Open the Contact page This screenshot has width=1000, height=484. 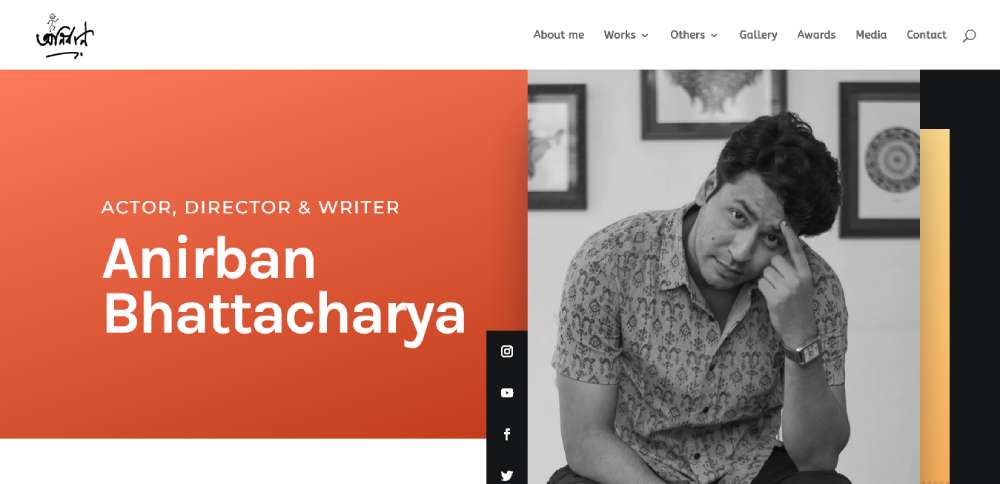tap(927, 35)
